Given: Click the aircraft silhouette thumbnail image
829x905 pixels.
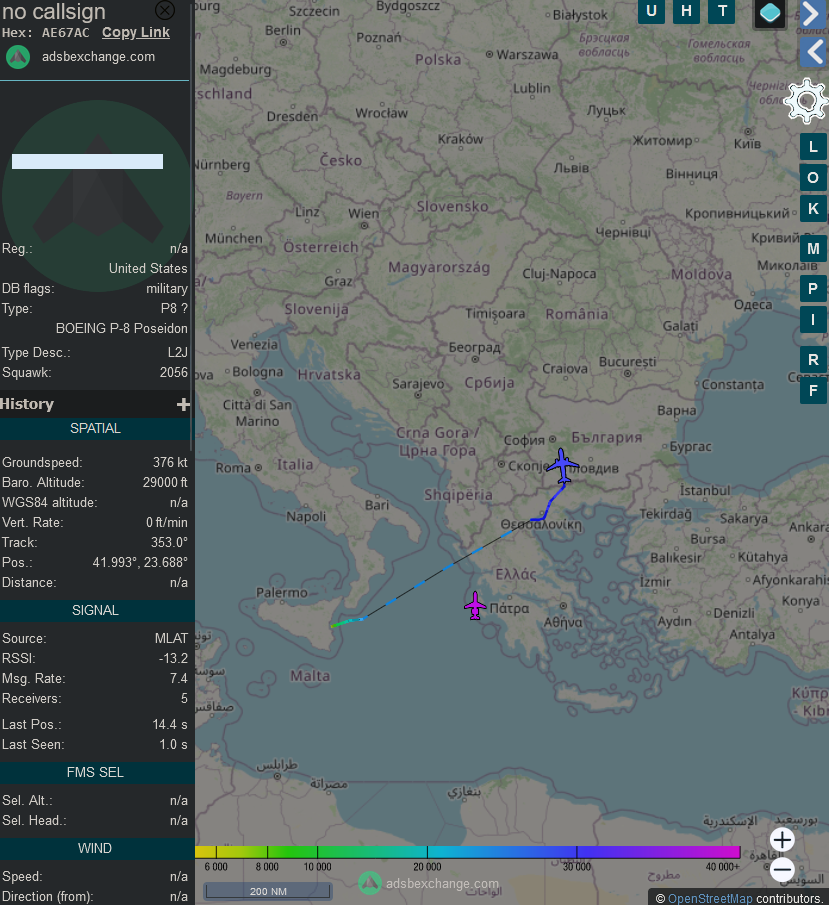Looking at the screenshot, I should (97, 195).
